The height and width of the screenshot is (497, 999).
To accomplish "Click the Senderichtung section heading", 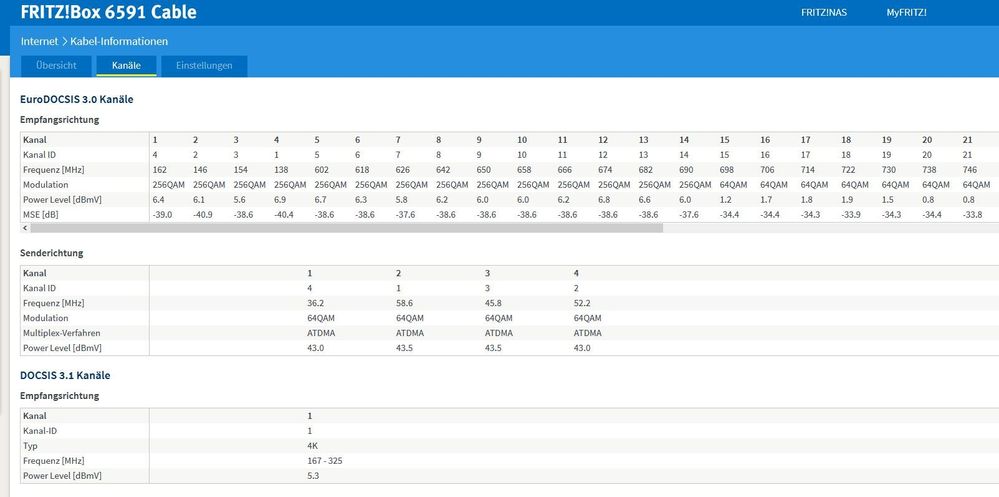I will pos(52,253).
